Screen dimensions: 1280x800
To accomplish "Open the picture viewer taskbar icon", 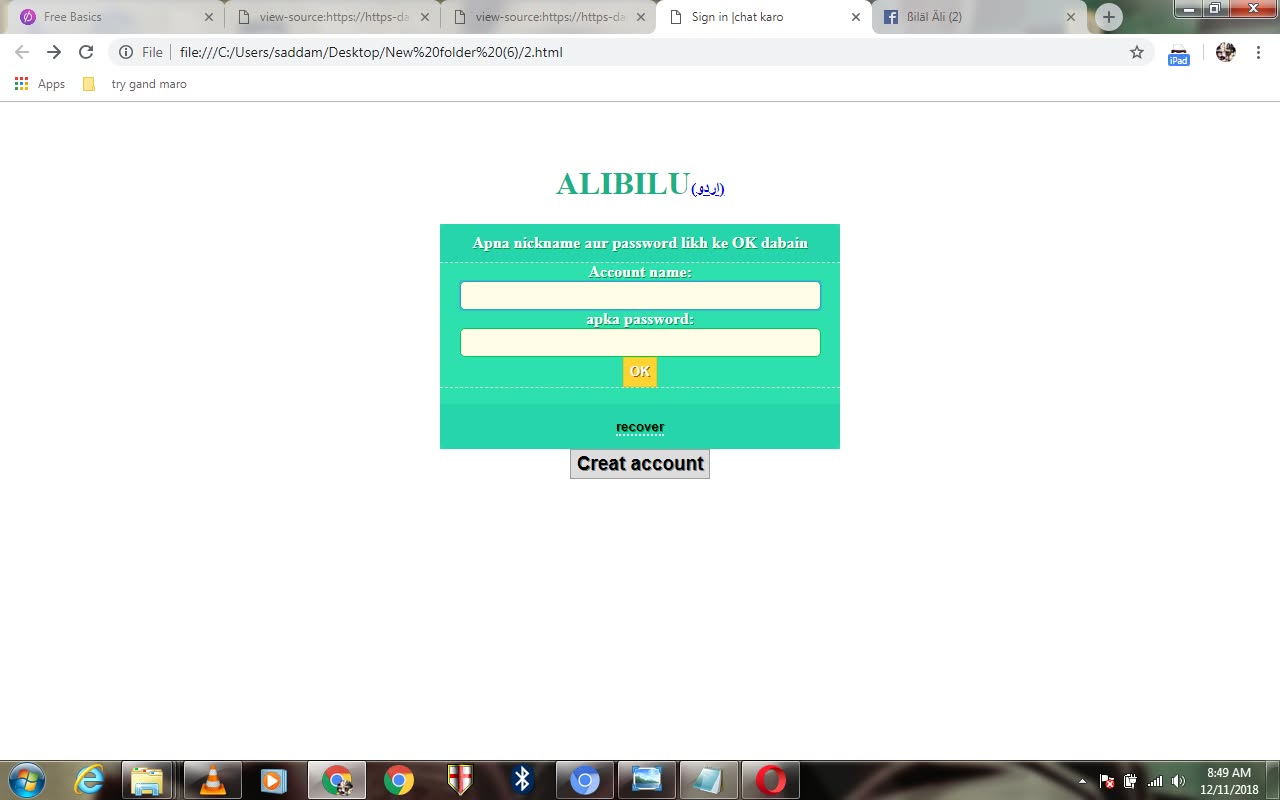I will (x=646, y=780).
